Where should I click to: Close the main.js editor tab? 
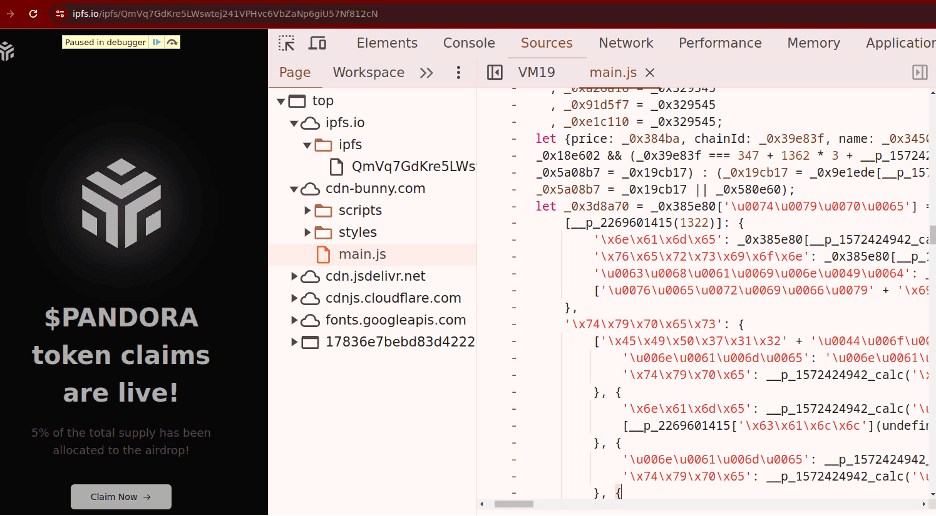pyautogui.click(x=650, y=73)
